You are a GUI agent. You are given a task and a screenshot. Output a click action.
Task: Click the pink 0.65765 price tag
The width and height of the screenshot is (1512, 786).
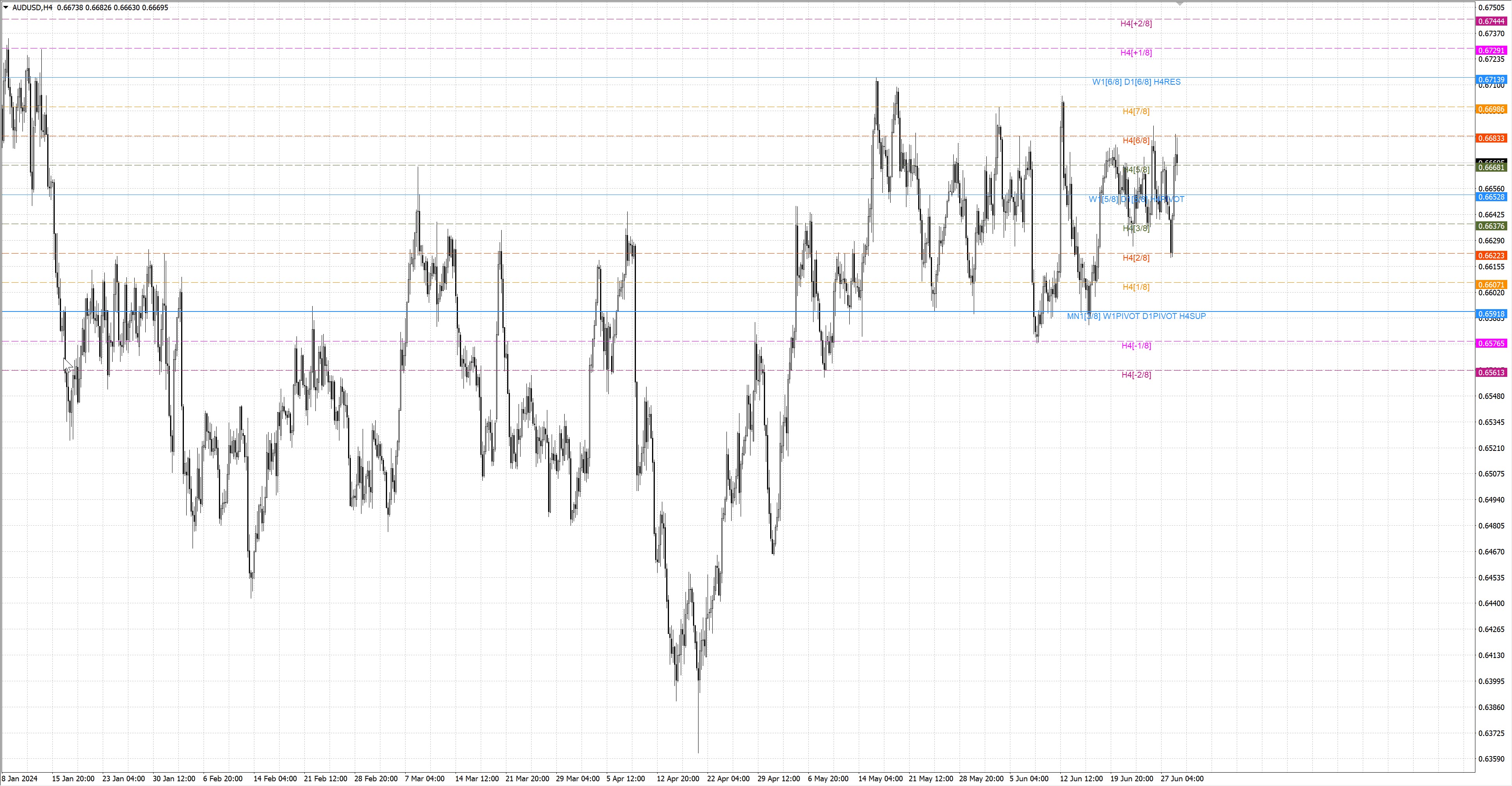[x=1491, y=343]
